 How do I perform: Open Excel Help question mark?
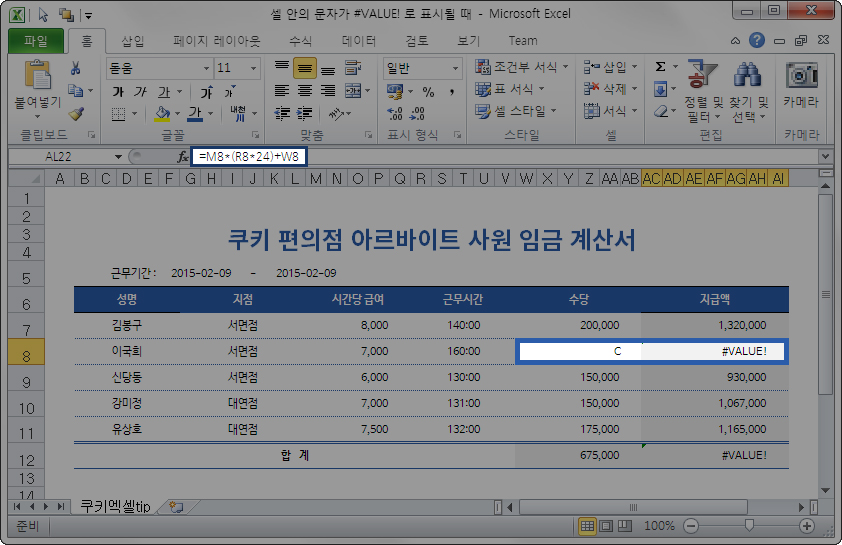[757, 40]
